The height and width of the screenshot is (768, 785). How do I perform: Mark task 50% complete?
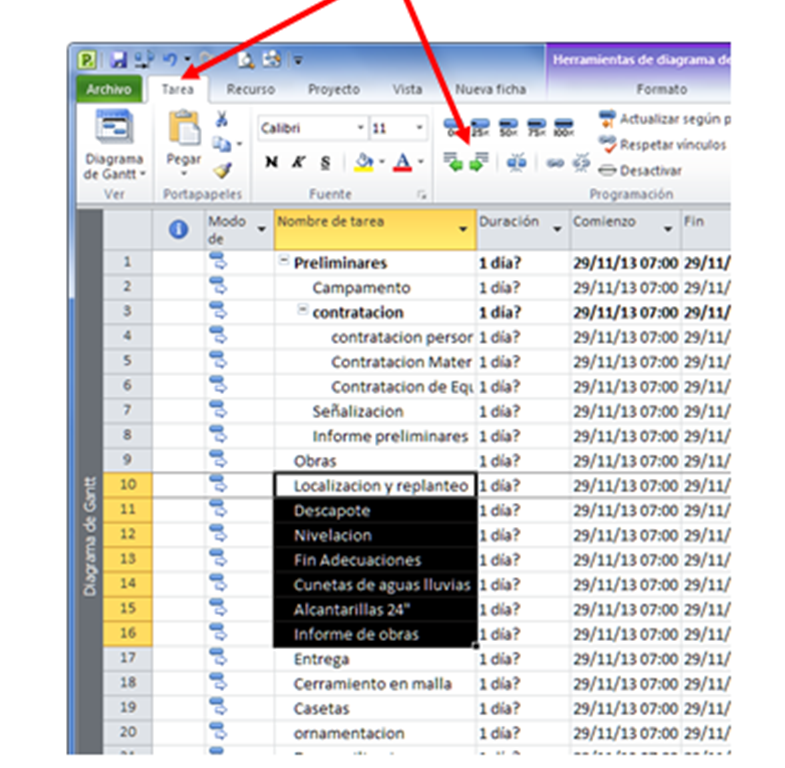[508, 127]
